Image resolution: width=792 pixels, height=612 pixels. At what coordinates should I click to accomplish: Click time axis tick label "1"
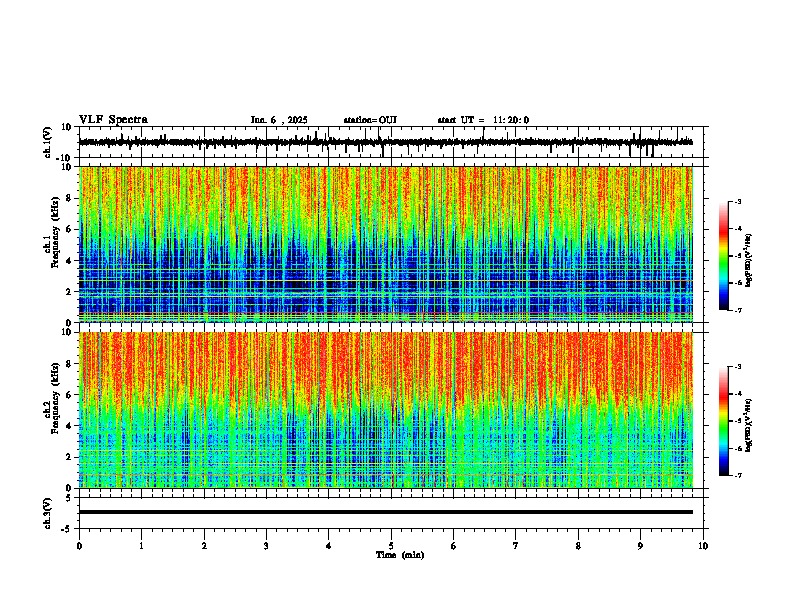pyautogui.click(x=142, y=546)
